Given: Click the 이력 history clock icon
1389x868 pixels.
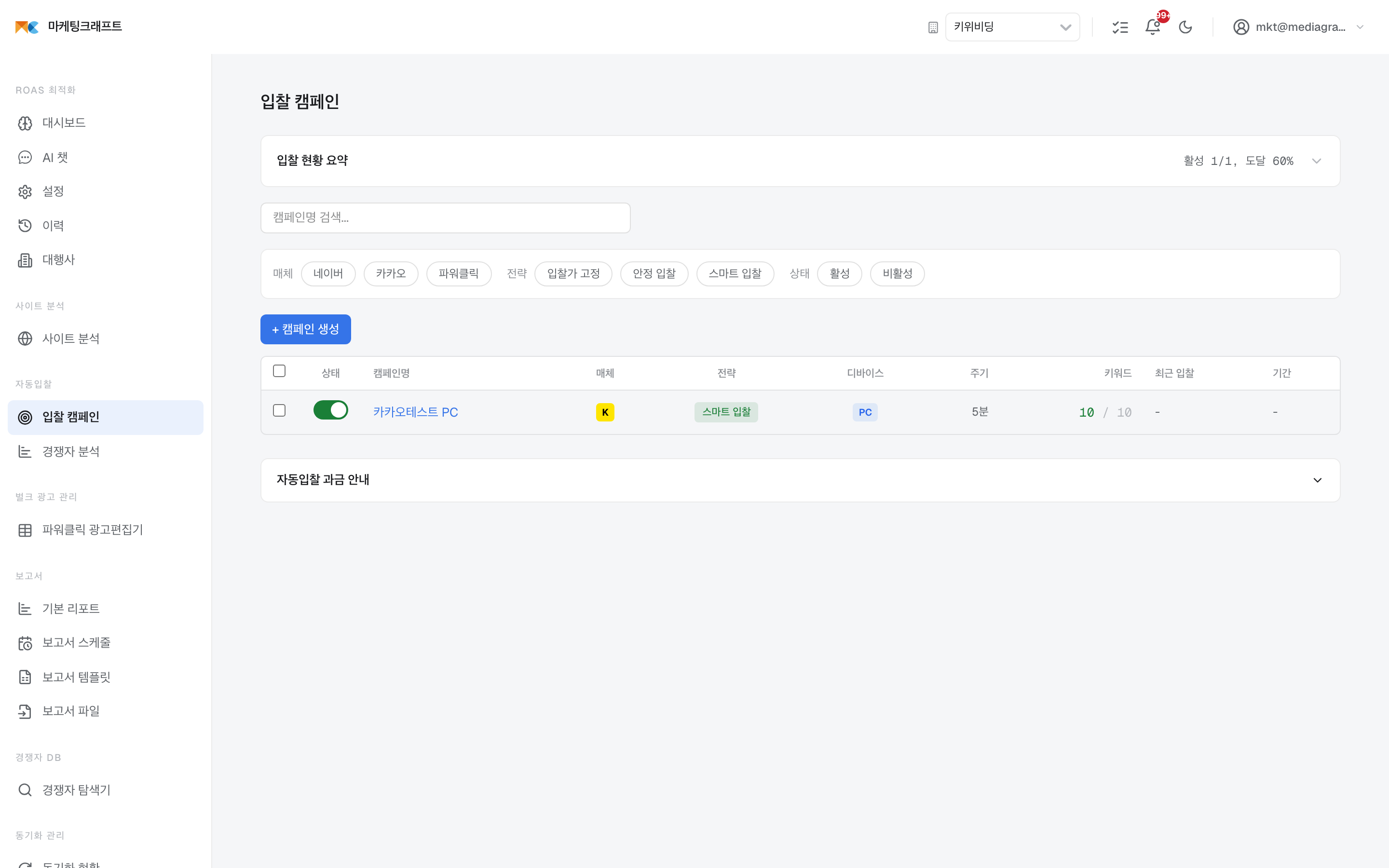Looking at the screenshot, I should coord(25,226).
